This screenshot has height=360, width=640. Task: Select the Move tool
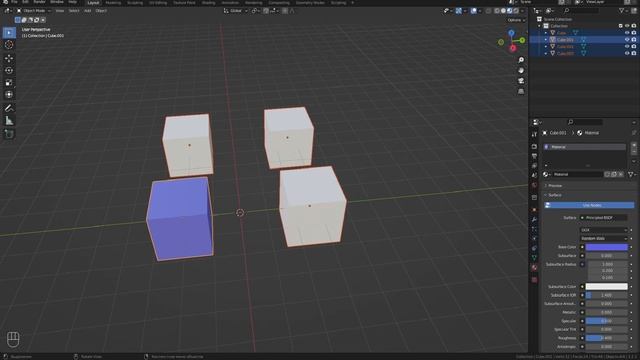[9, 58]
